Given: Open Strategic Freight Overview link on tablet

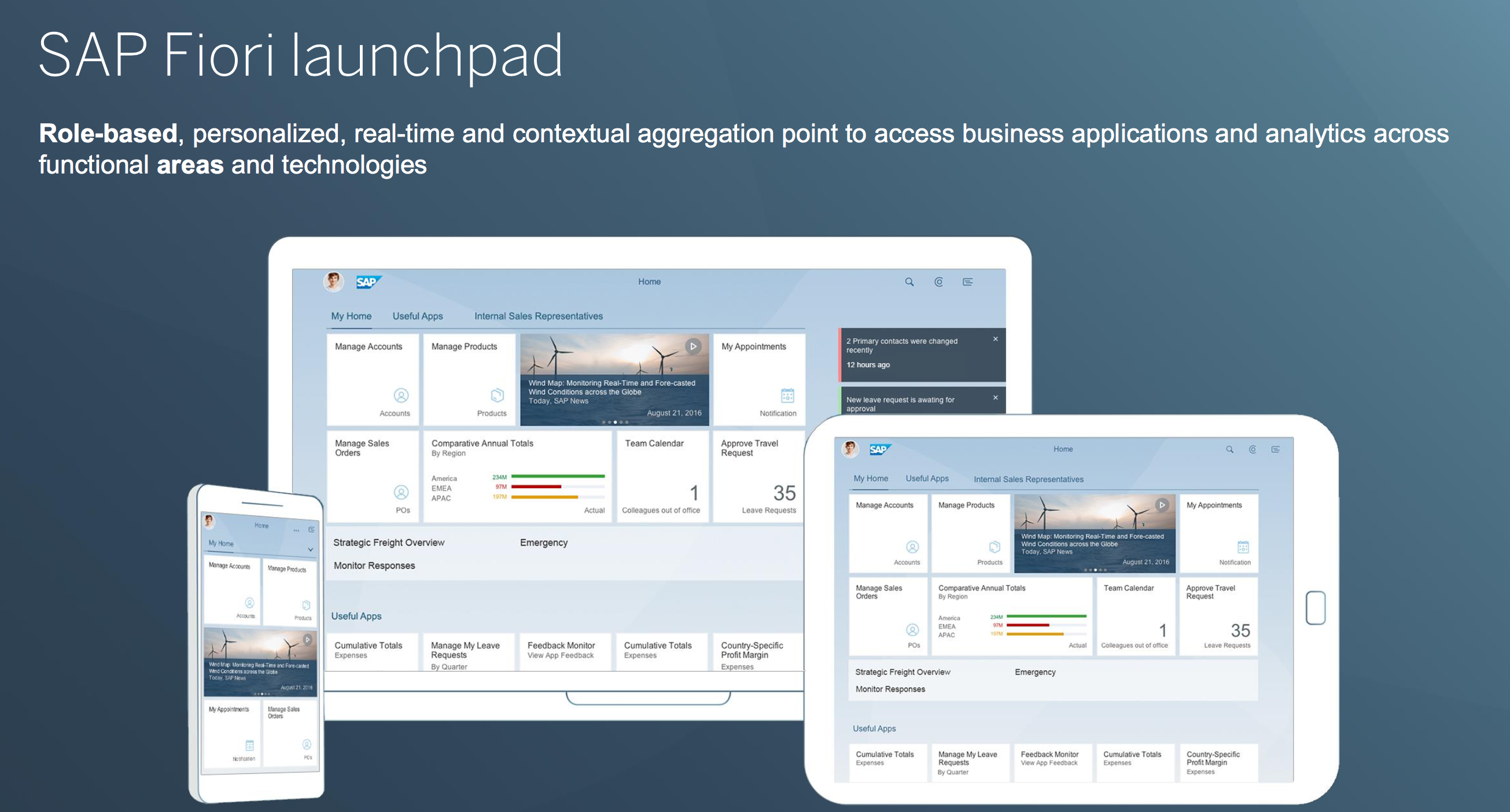Looking at the screenshot, I should click(903, 672).
